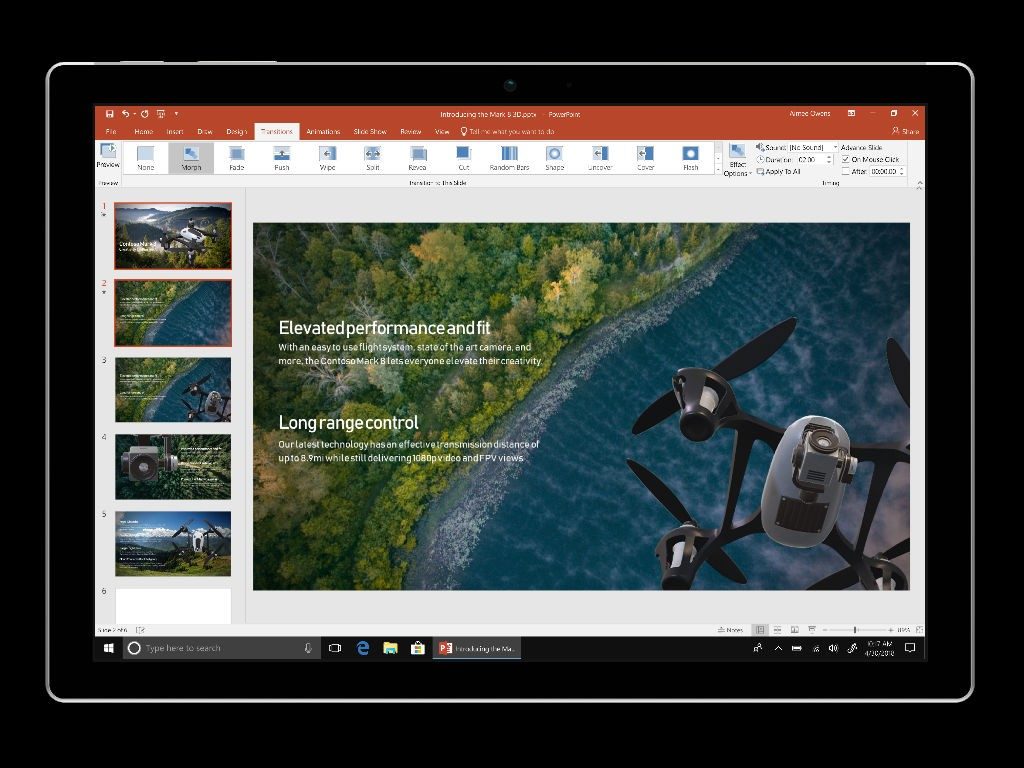Viewport: 1024px width, 768px height.
Task: Expand the Effect Options menu
Action: [x=737, y=161]
